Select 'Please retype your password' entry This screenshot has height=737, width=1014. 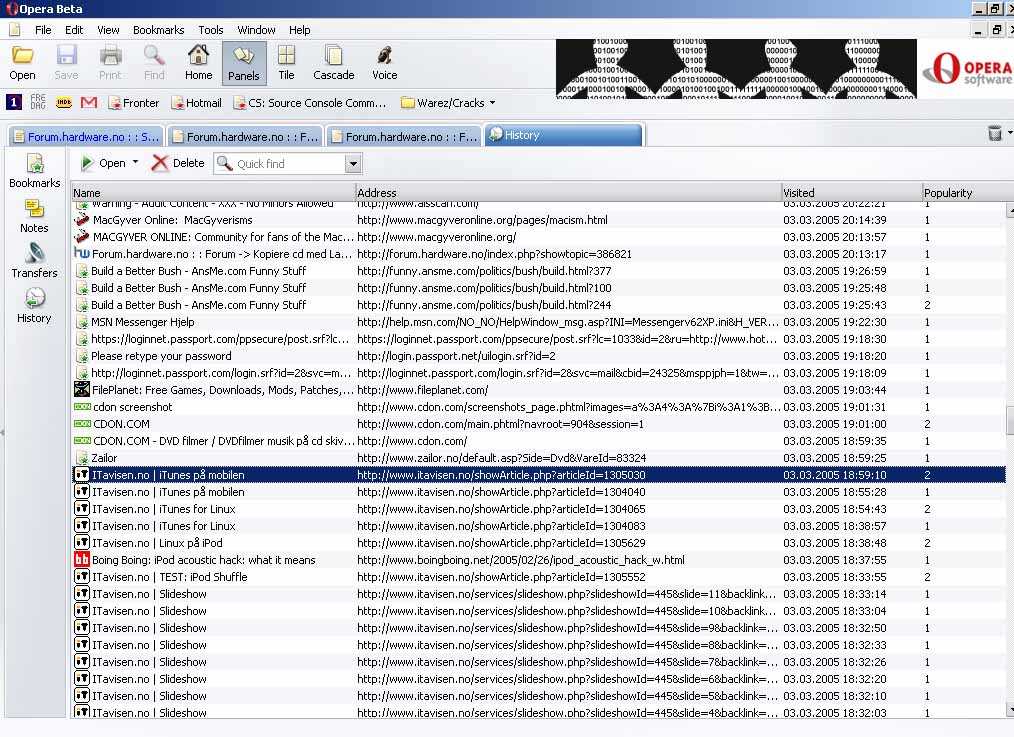coord(539,356)
